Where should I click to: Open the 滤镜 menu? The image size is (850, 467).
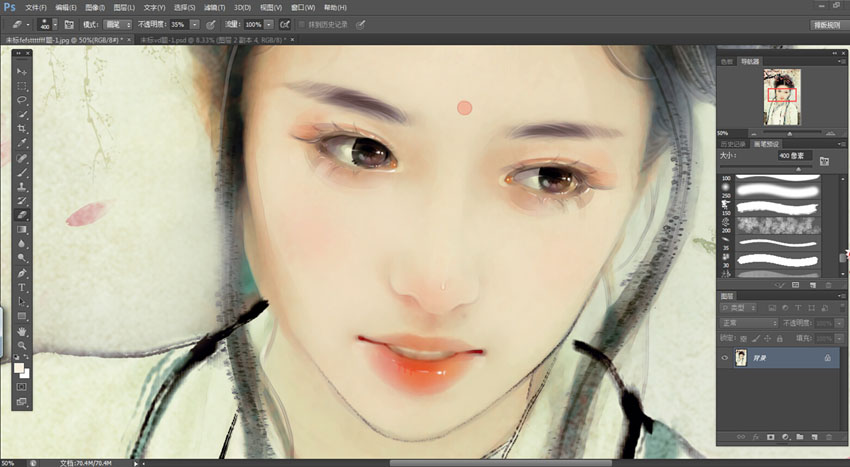coord(211,7)
